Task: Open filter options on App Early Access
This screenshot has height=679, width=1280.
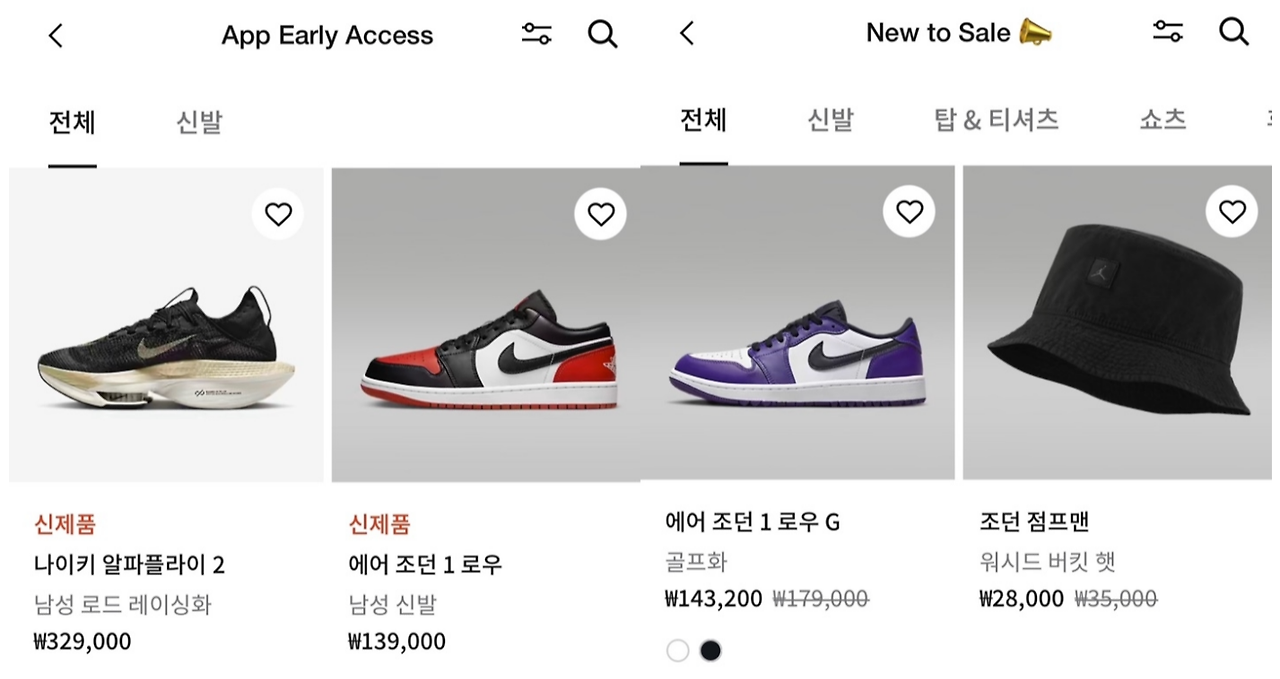Action: click(537, 34)
